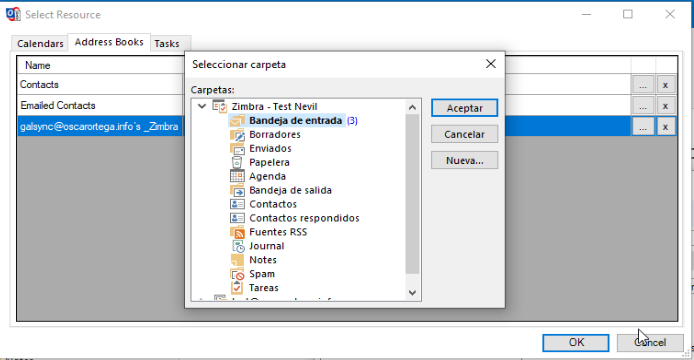Maximize the Select Resource window
694x360 pixels.
(628, 14)
